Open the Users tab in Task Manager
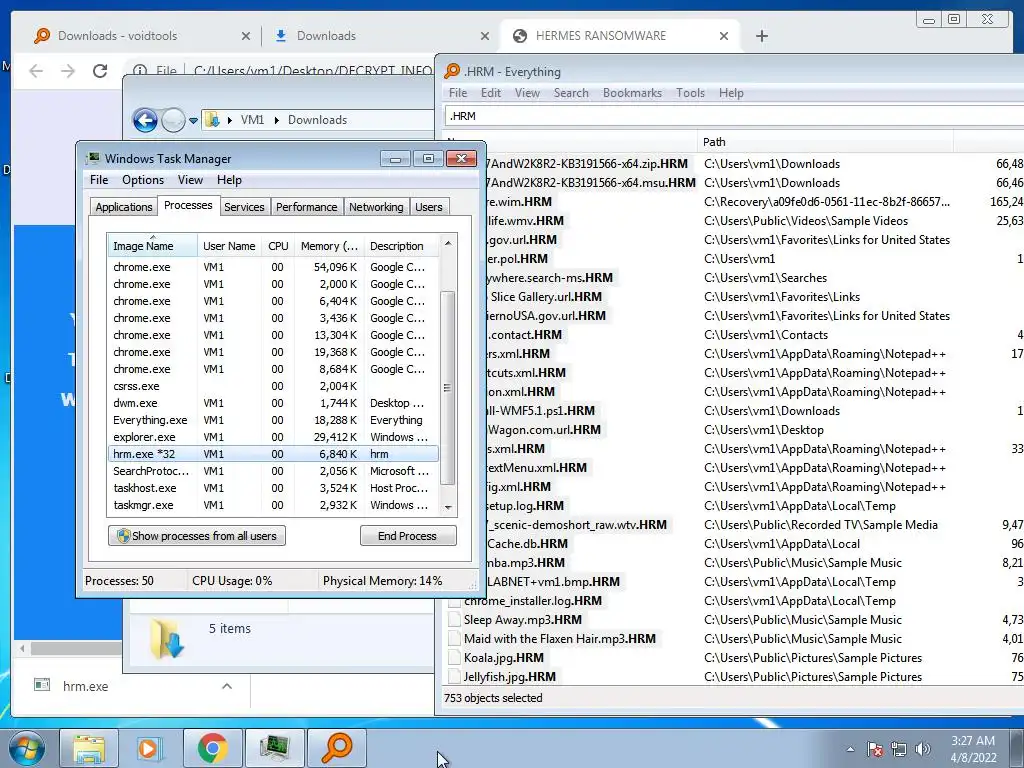Viewport: 1024px width, 768px height. point(428,207)
